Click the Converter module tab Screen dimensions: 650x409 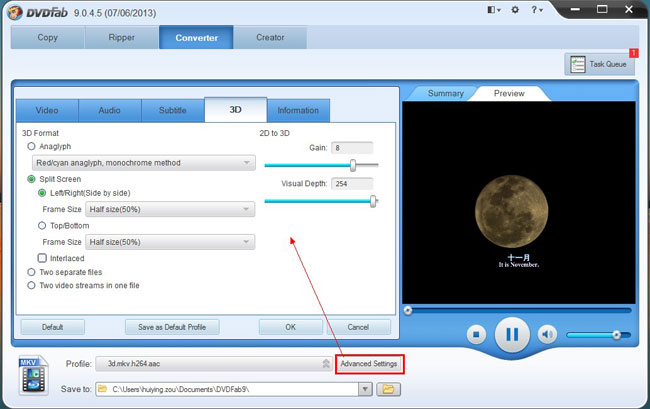[x=196, y=37]
